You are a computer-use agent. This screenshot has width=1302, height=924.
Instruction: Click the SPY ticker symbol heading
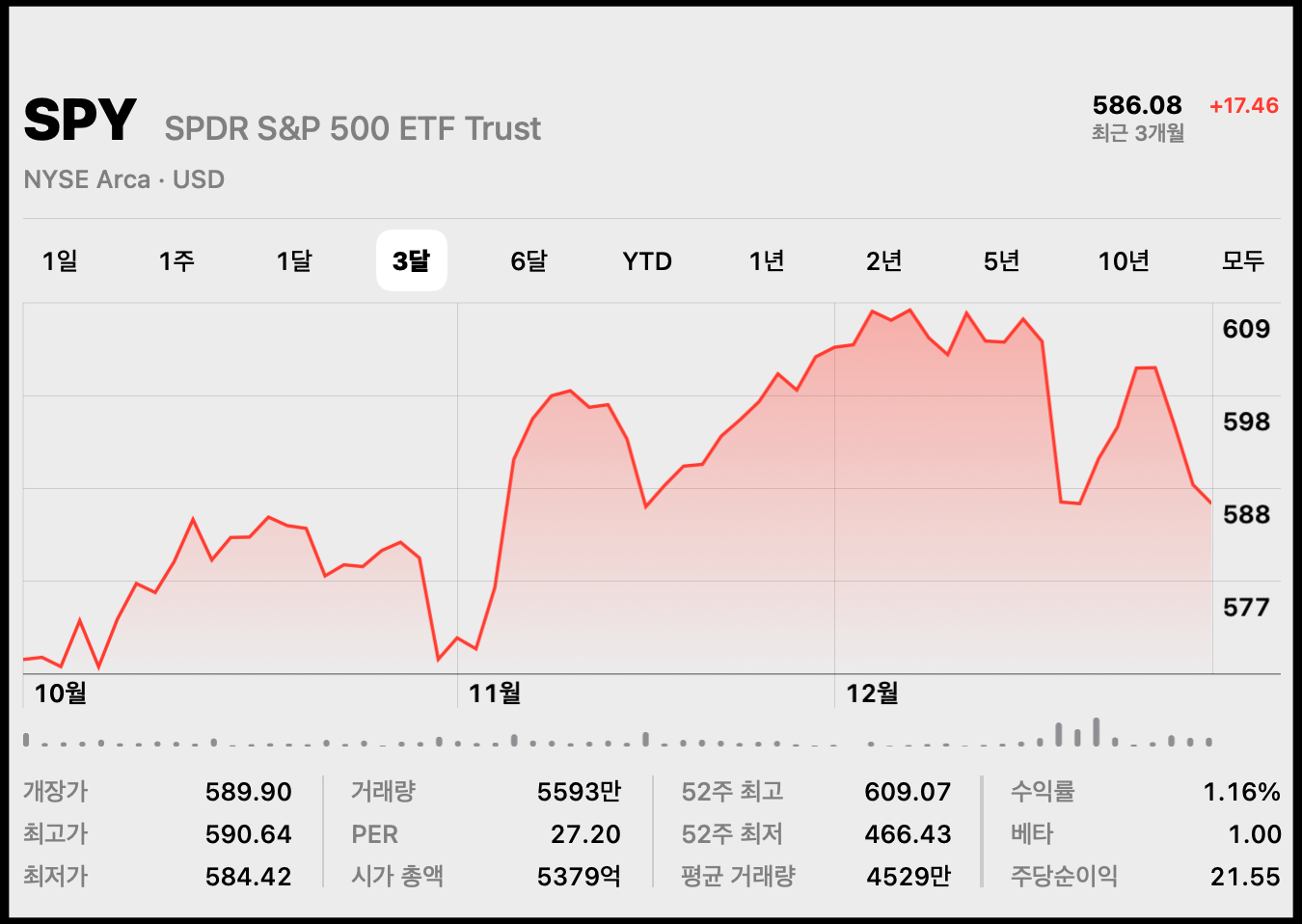80,121
